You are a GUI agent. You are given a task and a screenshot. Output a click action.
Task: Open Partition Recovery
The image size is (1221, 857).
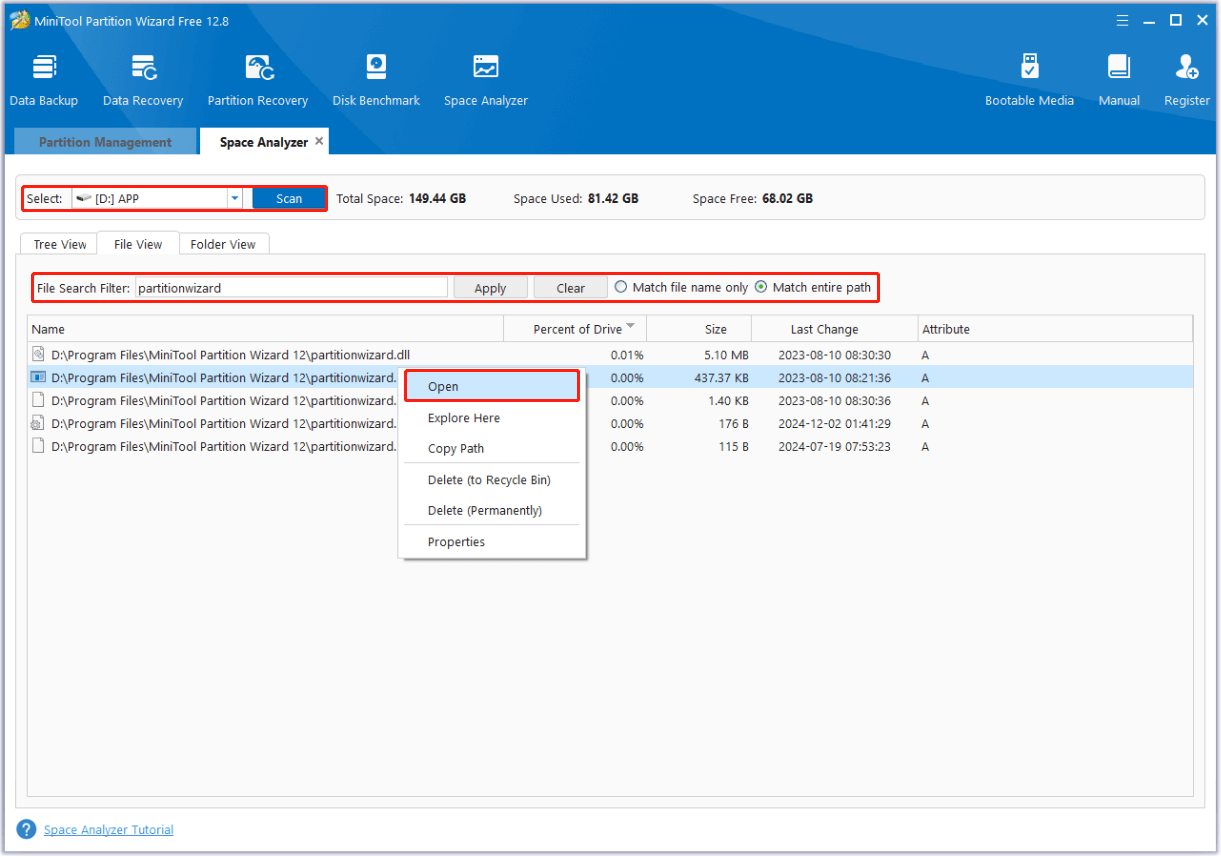point(258,80)
